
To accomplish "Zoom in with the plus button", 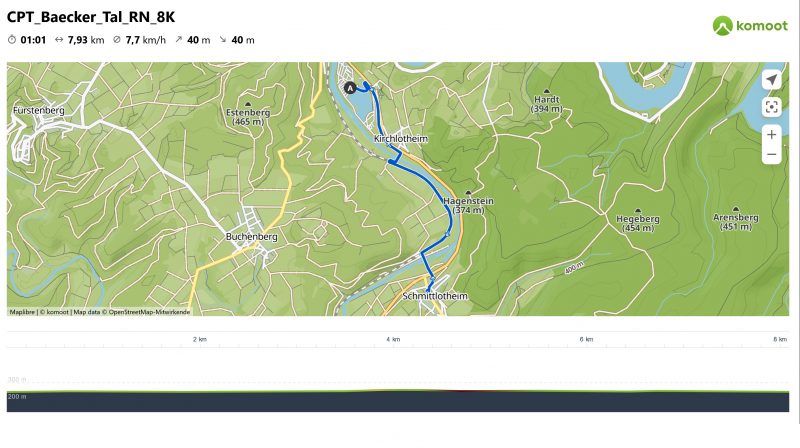I will click(x=771, y=135).
